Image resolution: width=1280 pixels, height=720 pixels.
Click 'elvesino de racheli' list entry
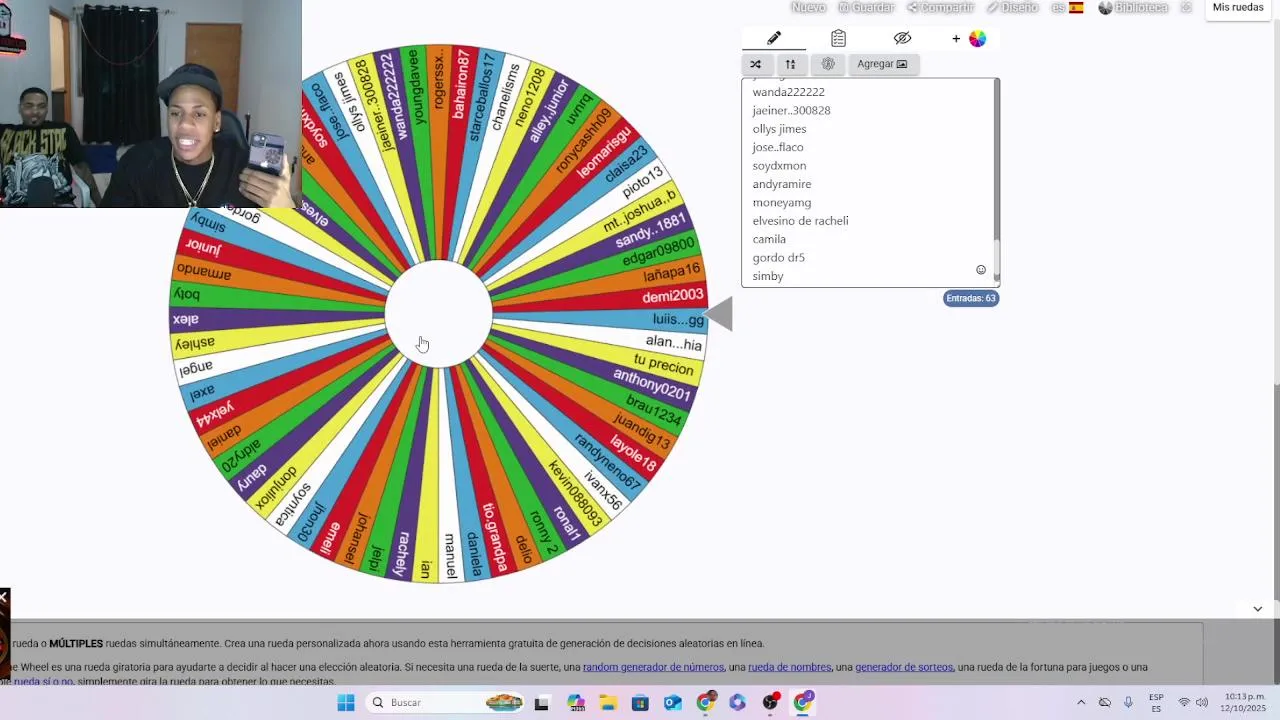click(800, 221)
